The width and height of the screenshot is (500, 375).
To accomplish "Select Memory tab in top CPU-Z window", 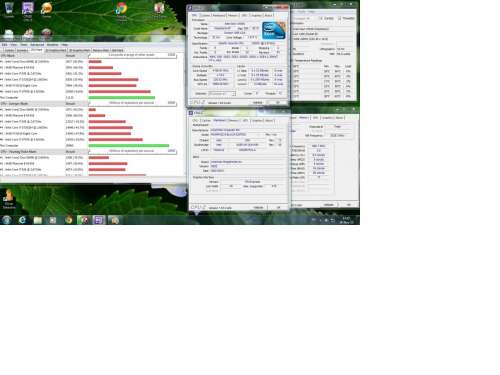I will (233, 15).
